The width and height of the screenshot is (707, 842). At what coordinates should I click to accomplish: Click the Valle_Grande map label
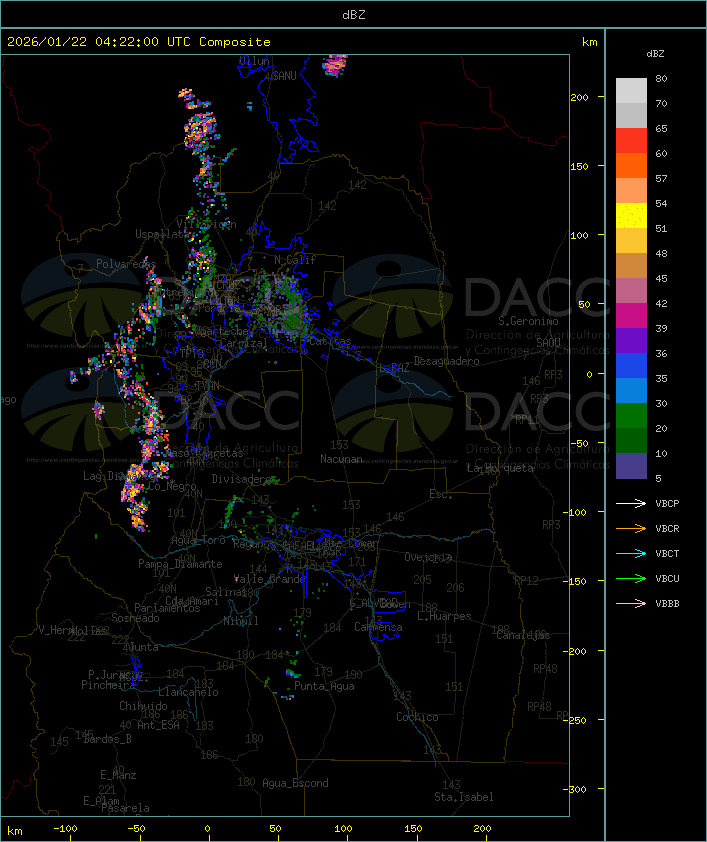tap(270, 579)
